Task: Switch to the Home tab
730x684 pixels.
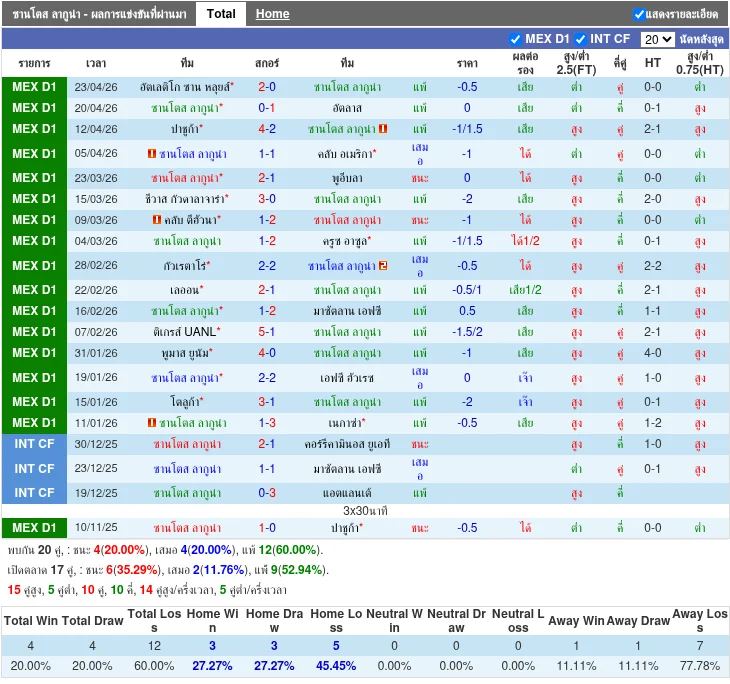Action: 272,14
